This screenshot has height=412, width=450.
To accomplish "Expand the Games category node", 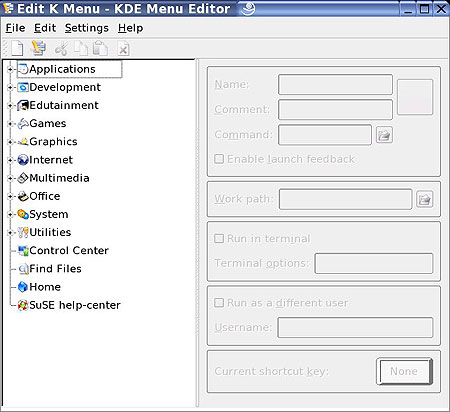I will pos(10,124).
